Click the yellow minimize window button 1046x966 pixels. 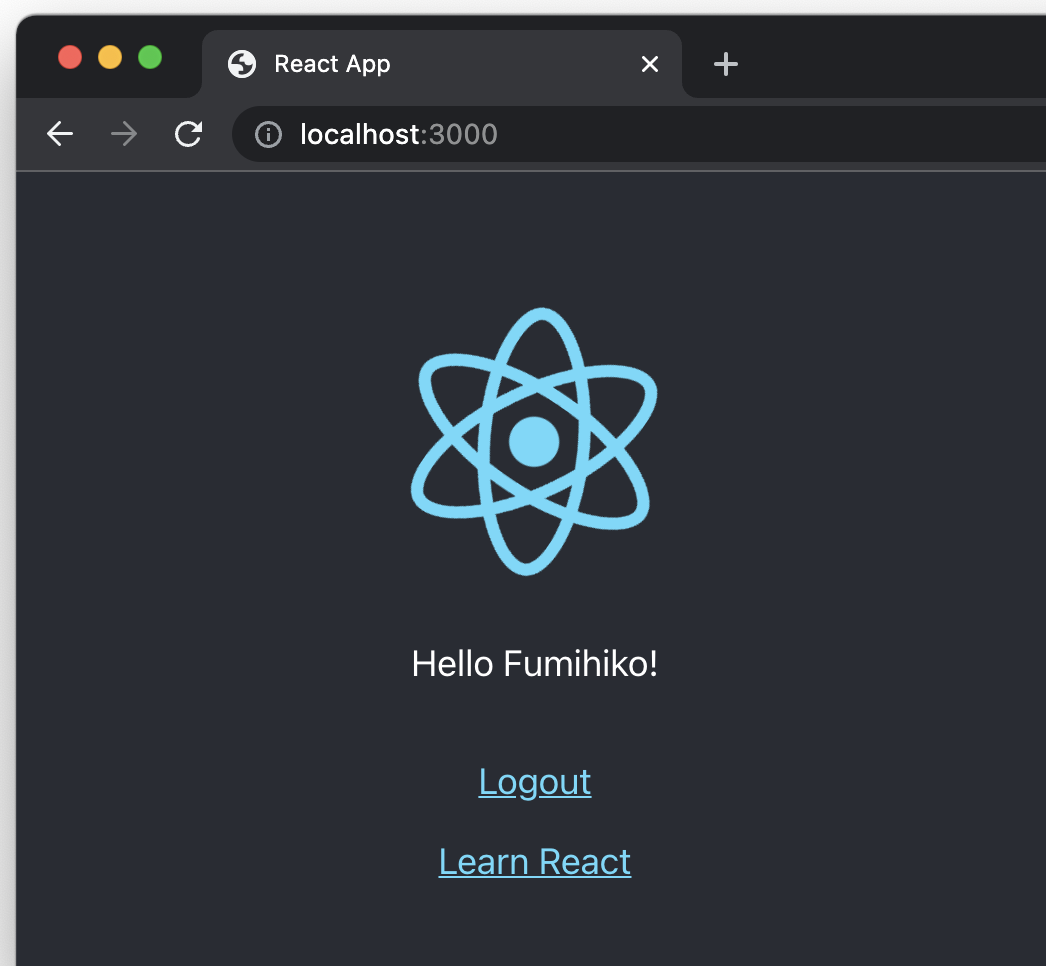click(x=110, y=57)
